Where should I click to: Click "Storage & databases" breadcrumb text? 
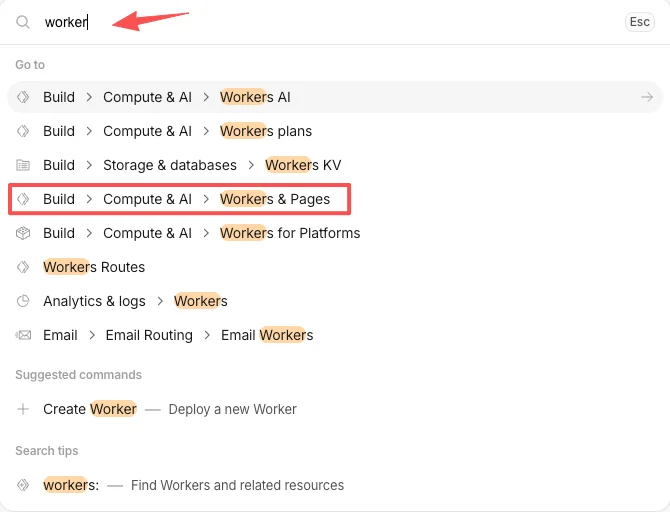170,165
